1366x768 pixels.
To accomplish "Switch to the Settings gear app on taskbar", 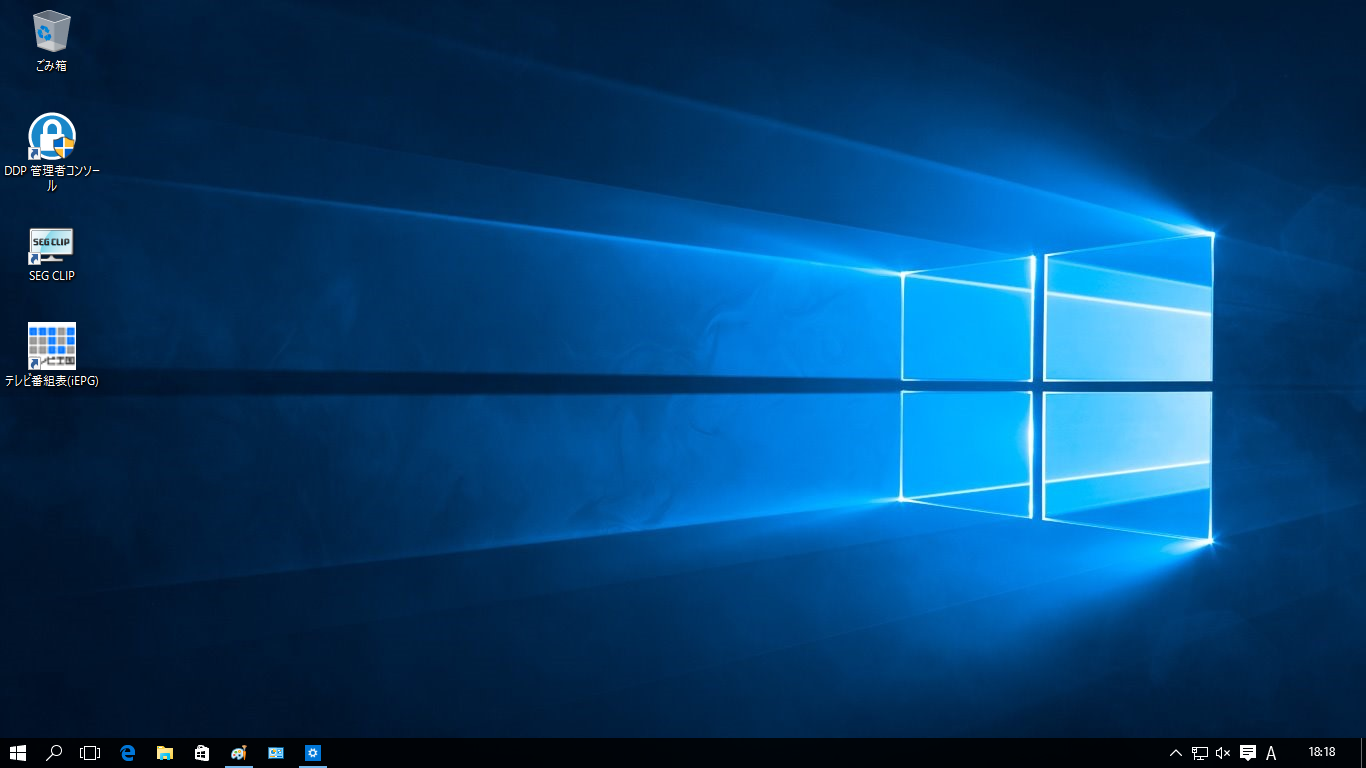I will pos(313,753).
